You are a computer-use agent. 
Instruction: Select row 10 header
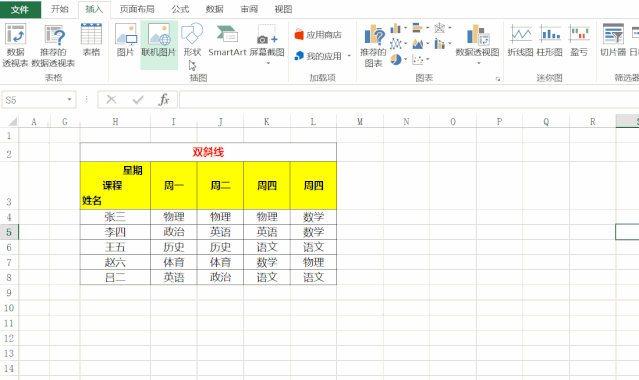pyautogui.click(x=9, y=308)
